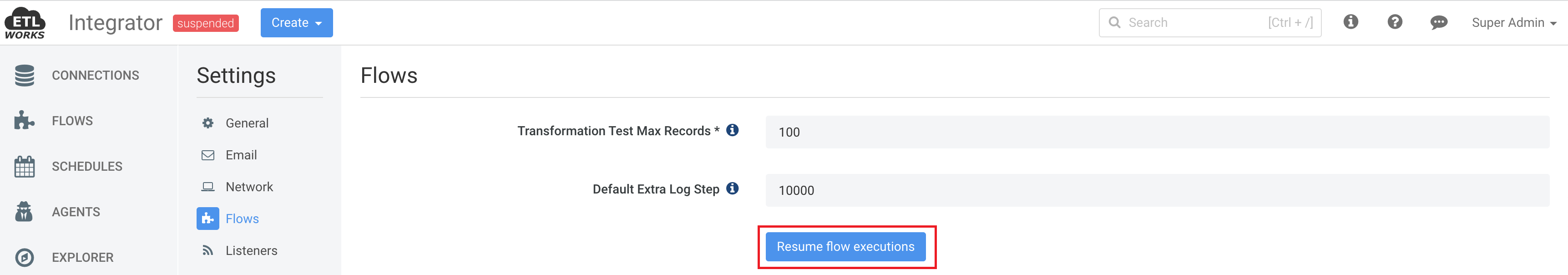Open Email settings section
The height and width of the screenshot is (275, 1568).
coord(241,155)
